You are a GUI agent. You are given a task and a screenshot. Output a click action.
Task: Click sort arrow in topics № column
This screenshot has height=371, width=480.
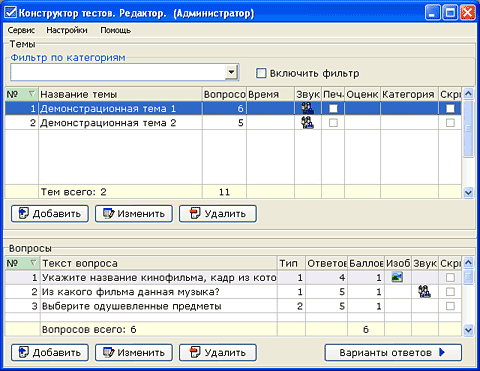(x=32, y=94)
